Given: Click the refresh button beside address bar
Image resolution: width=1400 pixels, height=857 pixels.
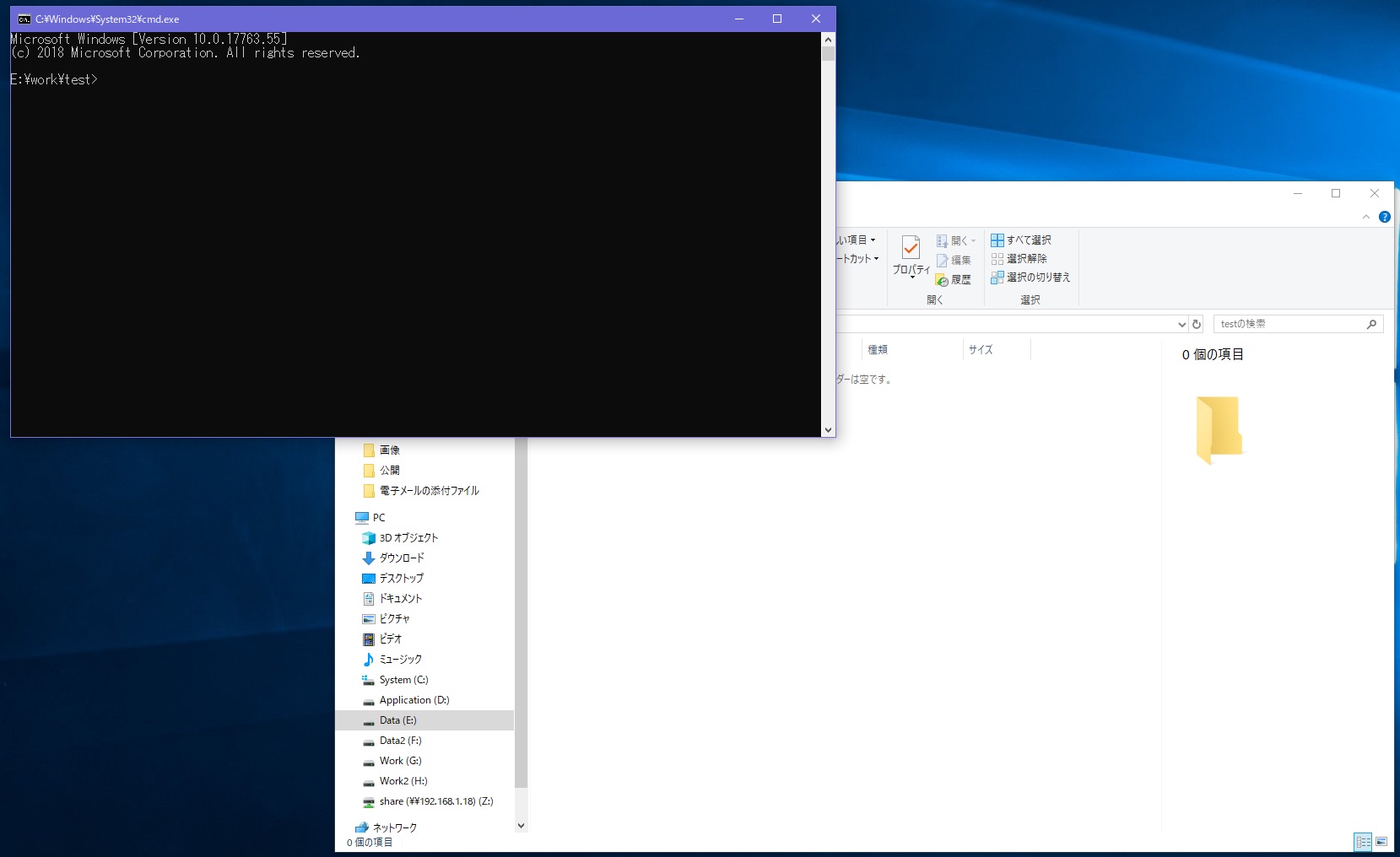Looking at the screenshot, I should point(1197,324).
